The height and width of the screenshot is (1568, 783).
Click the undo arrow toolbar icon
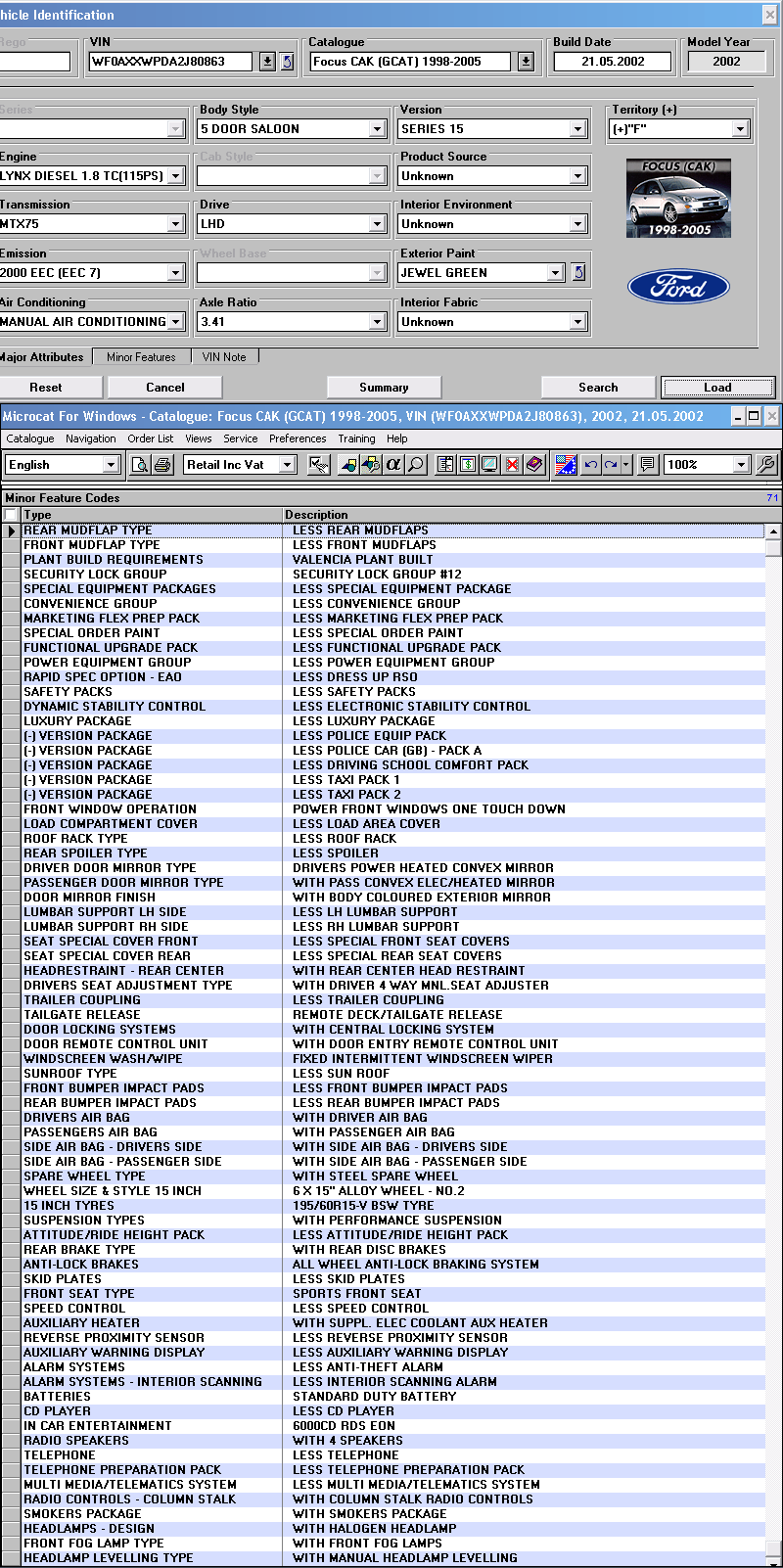coord(590,465)
